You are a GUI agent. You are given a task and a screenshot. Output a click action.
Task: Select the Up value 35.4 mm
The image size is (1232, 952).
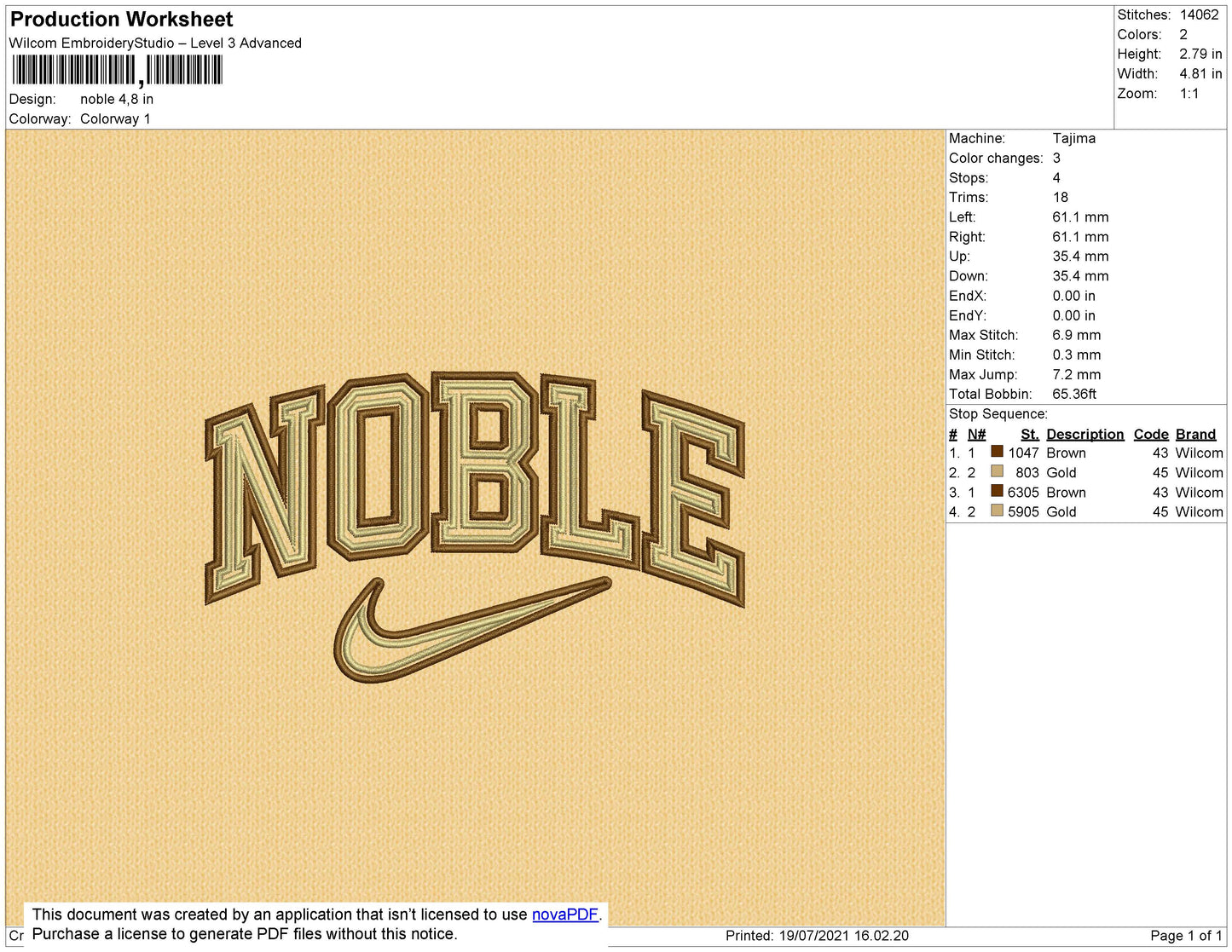(x=1080, y=256)
